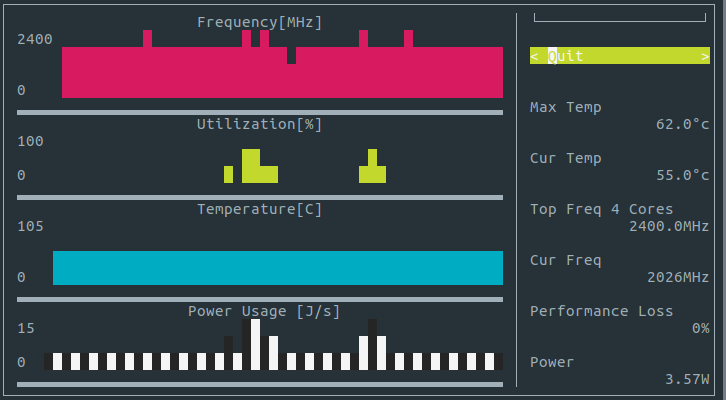Viewport: 726px width, 400px height.
Task: Click the red frequency bar graph
Action: pyautogui.click(x=282, y=73)
